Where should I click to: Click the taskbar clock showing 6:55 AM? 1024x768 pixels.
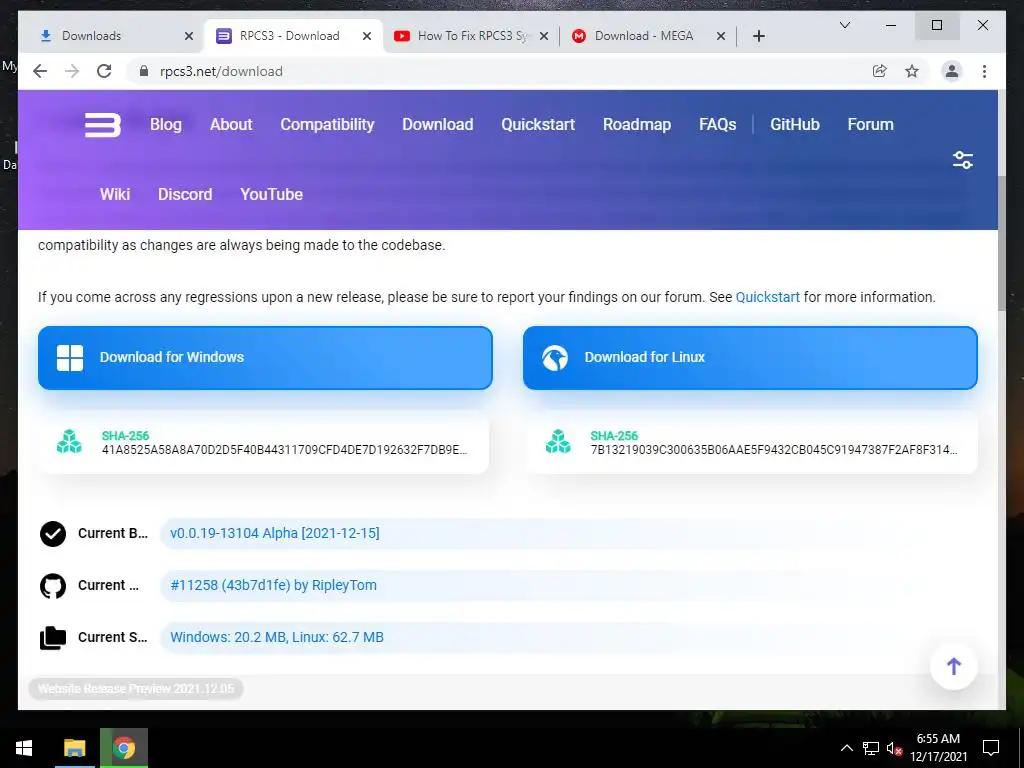point(938,748)
